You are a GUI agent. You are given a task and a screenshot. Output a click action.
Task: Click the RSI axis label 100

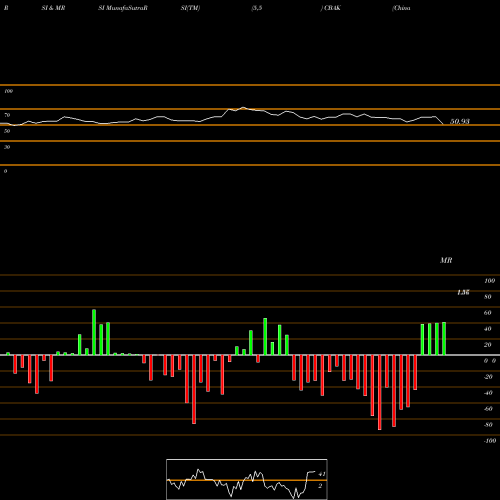[x=9, y=91]
